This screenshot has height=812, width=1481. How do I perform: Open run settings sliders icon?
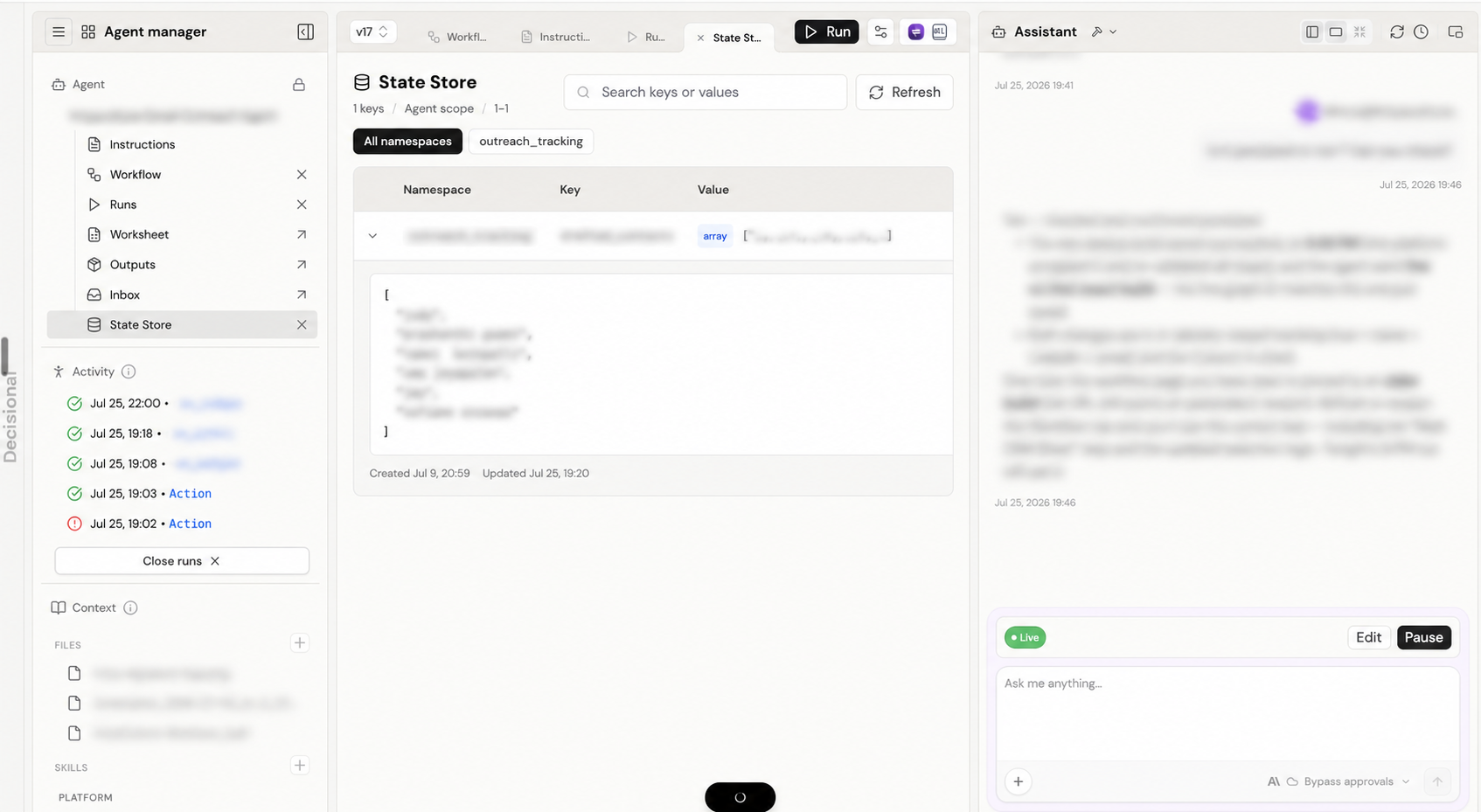click(x=880, y=31)
